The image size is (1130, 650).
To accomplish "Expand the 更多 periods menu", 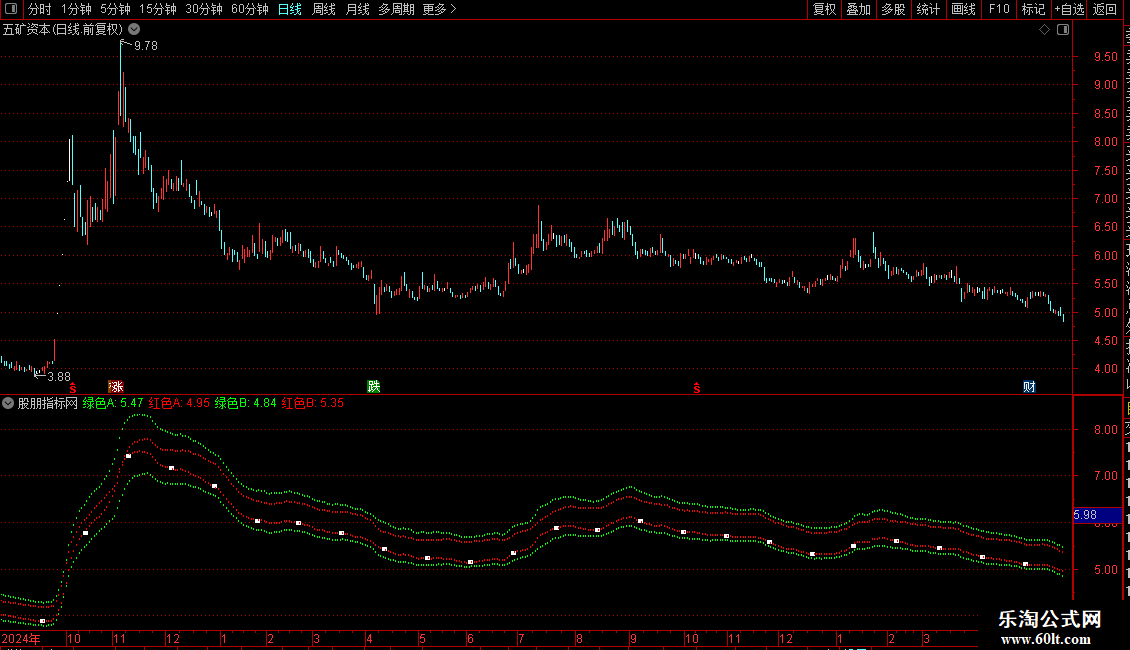I will pyautogui.click(x=439, y=9).
